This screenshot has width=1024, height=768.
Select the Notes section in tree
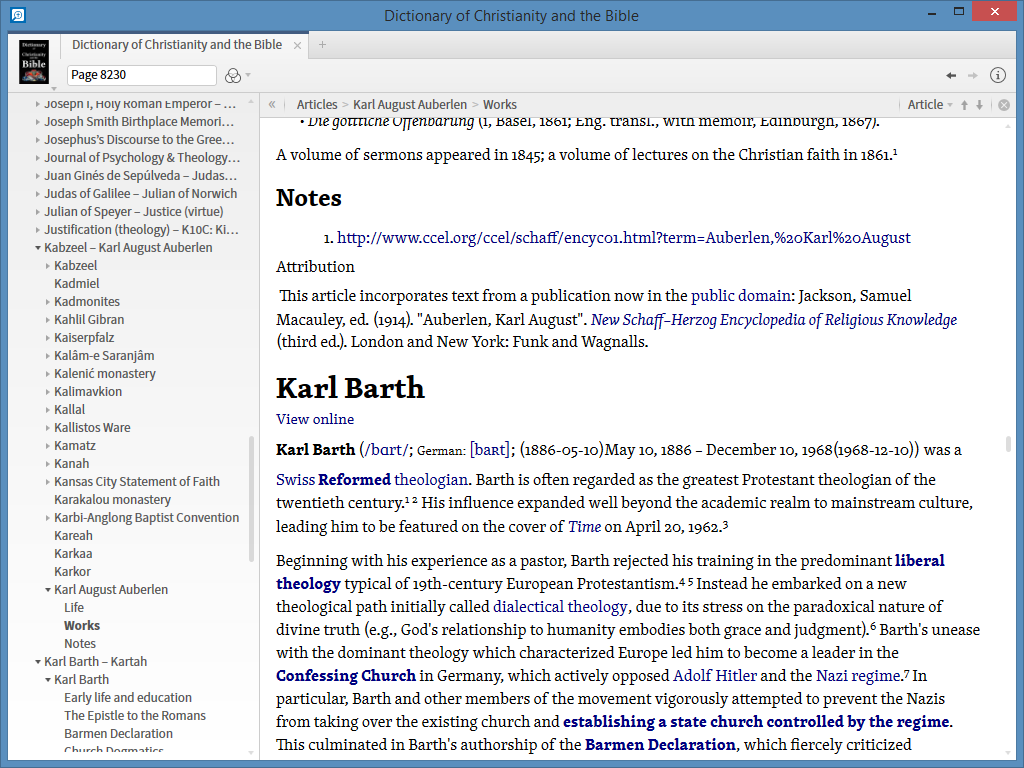point(80,643)
